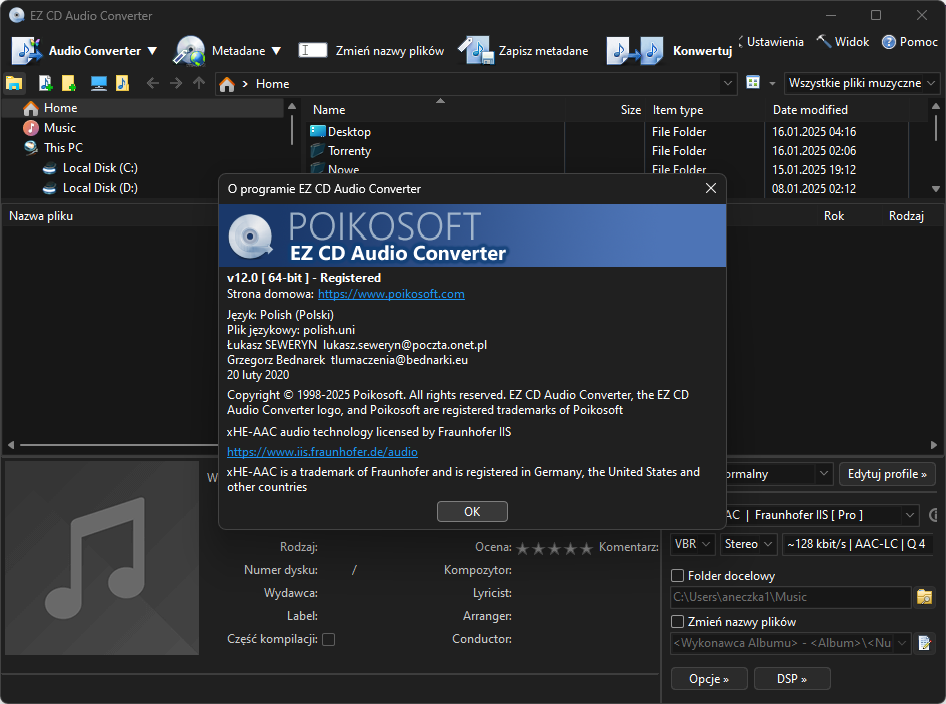Open the poikosoft.com homepage link
Image resolution: width=946 pixels, height=704 pixels.
[x=391, y=294]
